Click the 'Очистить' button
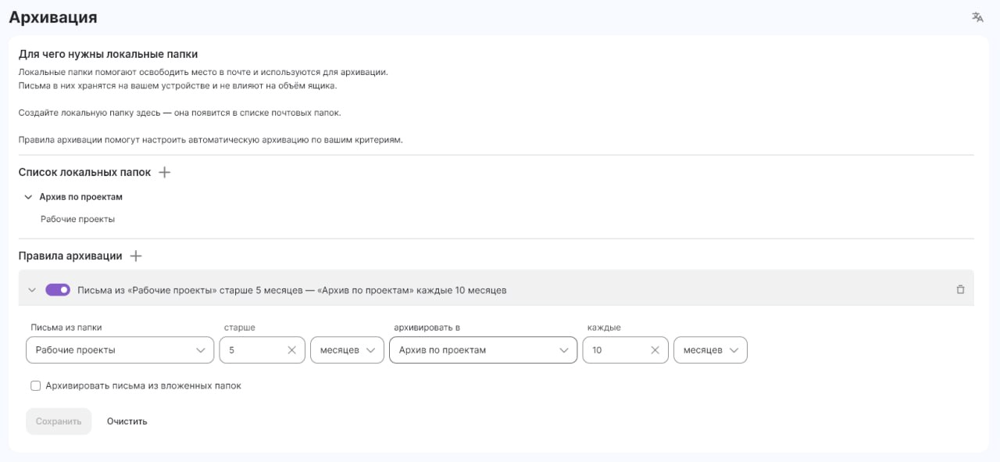This screenshot has width=1000, height=462. pyautogui.click(x=127, y=421)
